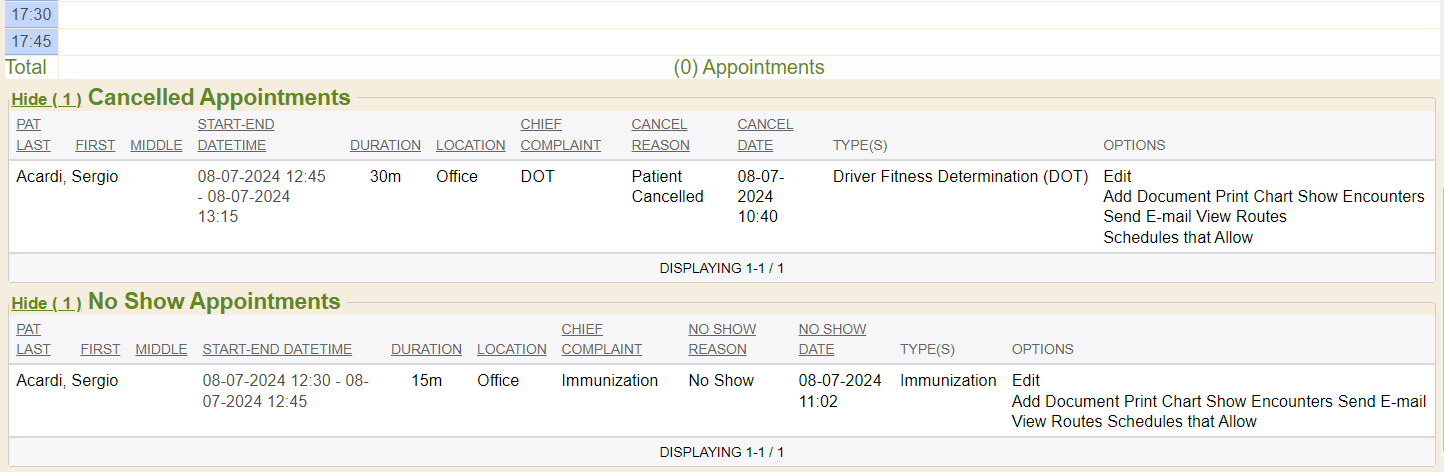Sort cancelled appointments by Cancel Date
The width and height of the screenshot is (1444, 472).
(x=765, y=135)
